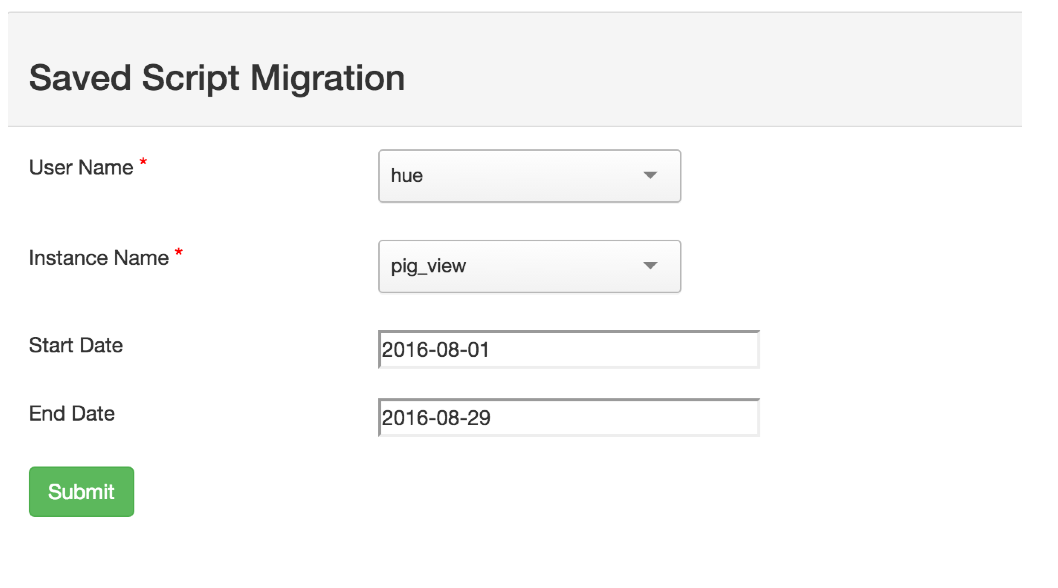Click the red asterisk beside User Name

pyautogui.click(x=141, y=161)
